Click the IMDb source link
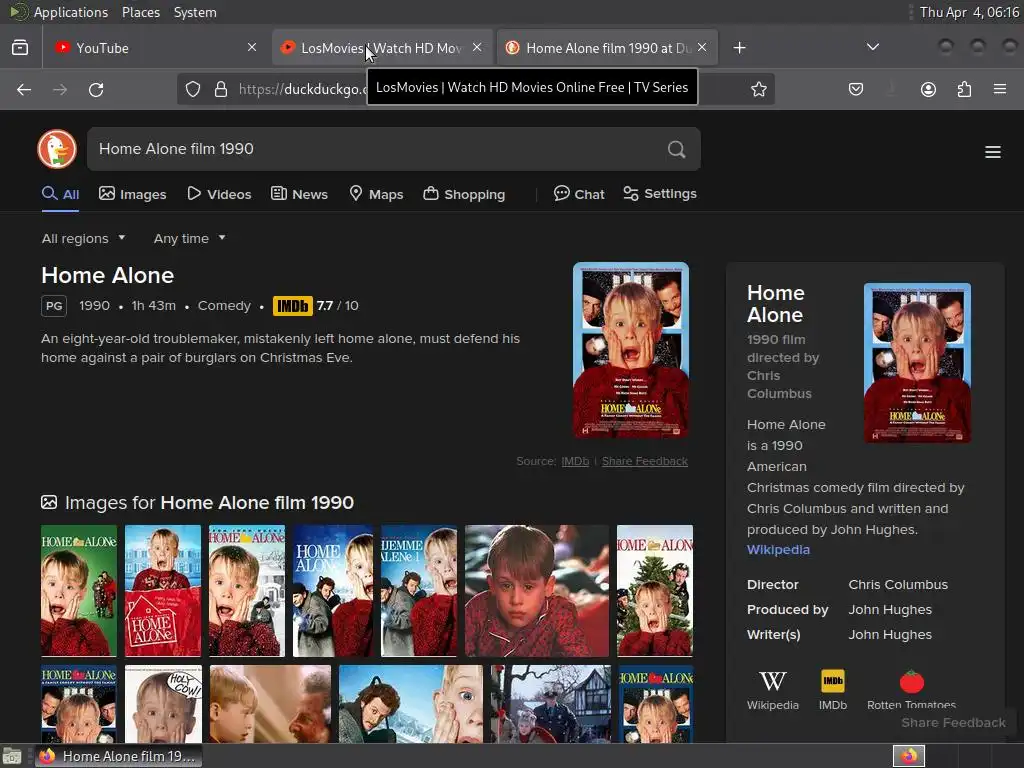This screenshot has height=768, width=1024. click(x=575, y=461)
